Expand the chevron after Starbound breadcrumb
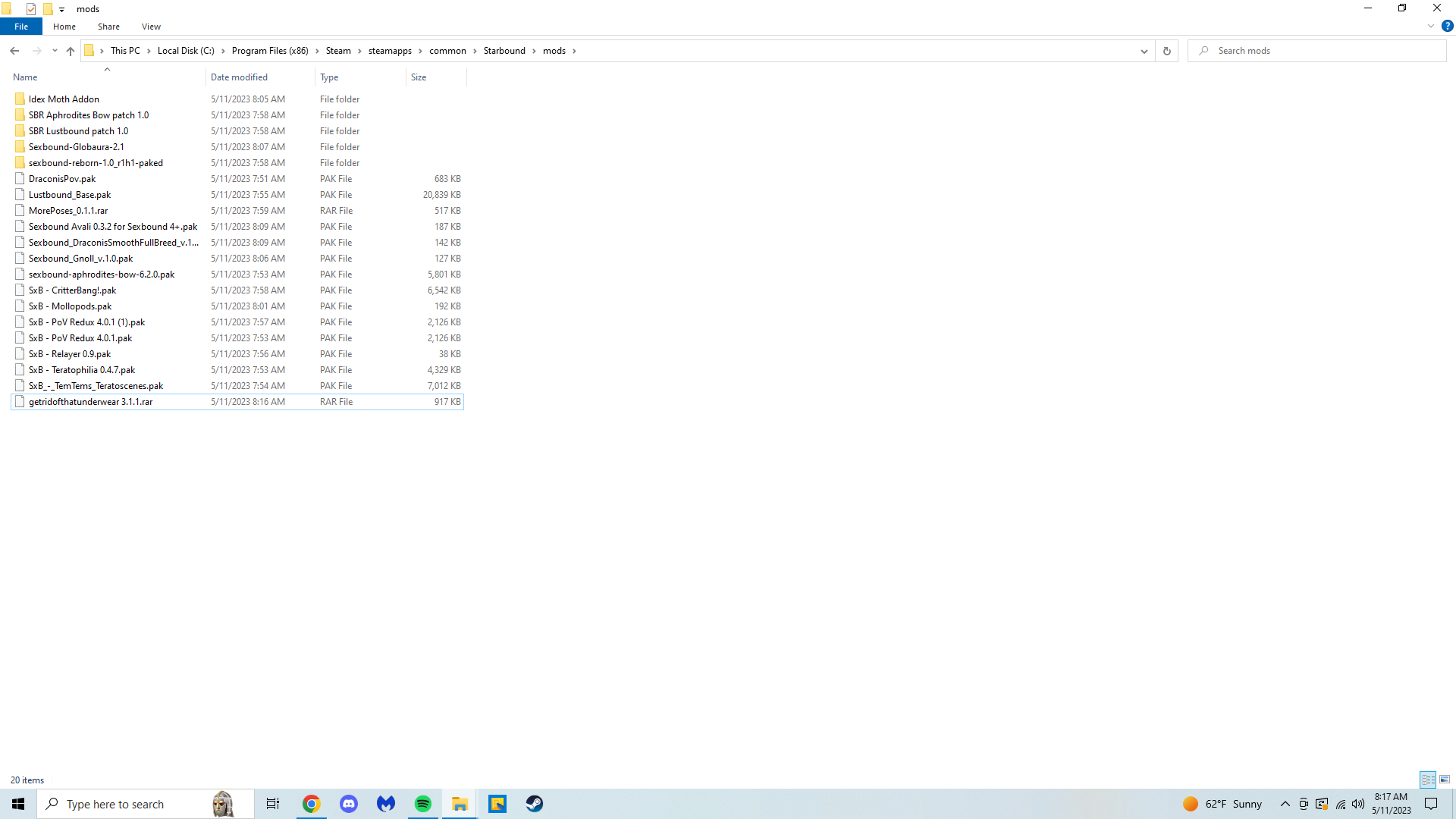 pyautogui.click(x=534, y=51)
